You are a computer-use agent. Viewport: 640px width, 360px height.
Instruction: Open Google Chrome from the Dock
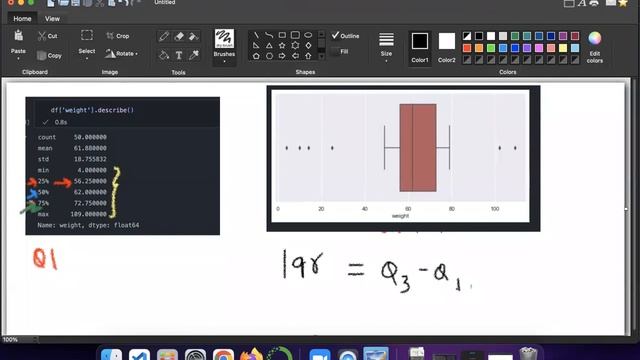pos(223,354)
